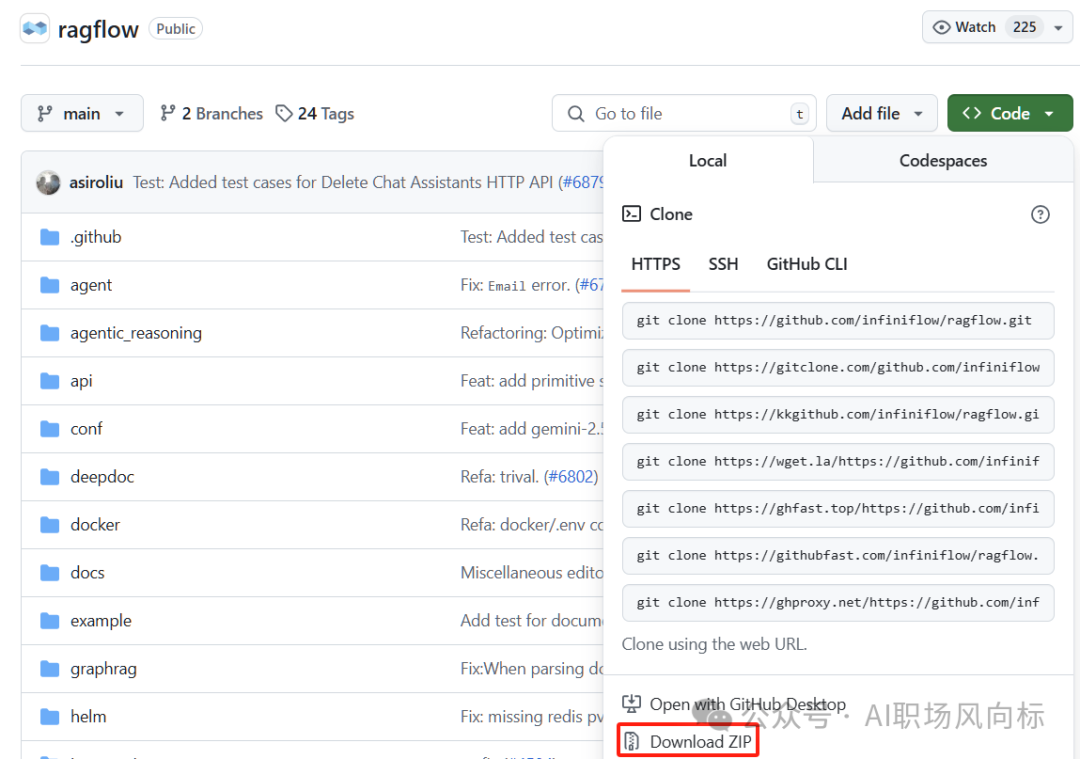Click the Clone help question mark icon
Screen dimensions: 1080x759
tap(1040, 215)
